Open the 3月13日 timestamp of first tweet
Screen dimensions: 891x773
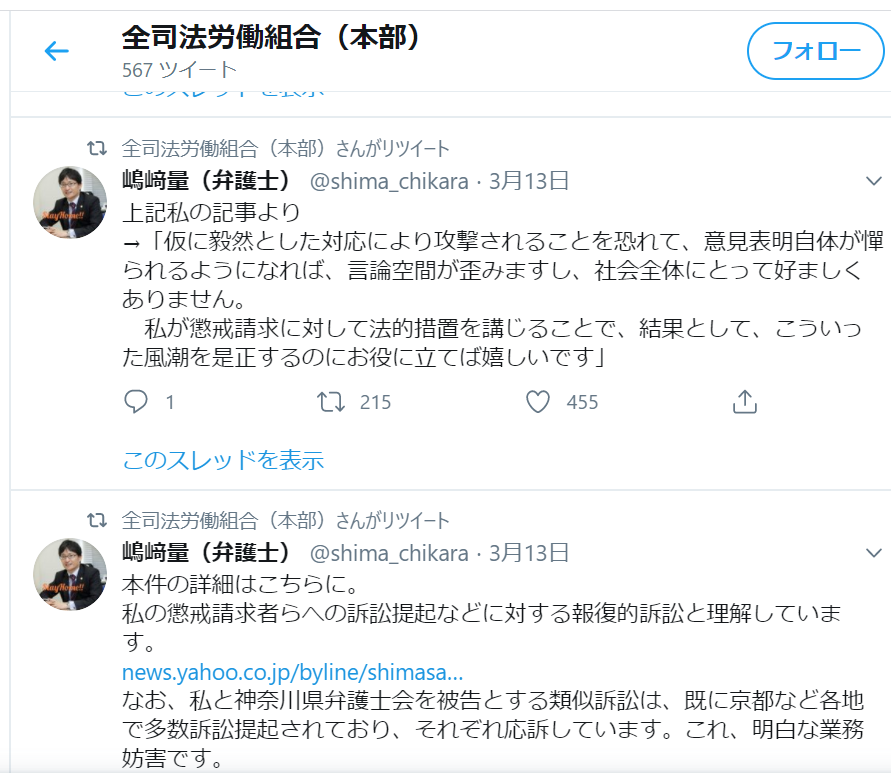529,181
